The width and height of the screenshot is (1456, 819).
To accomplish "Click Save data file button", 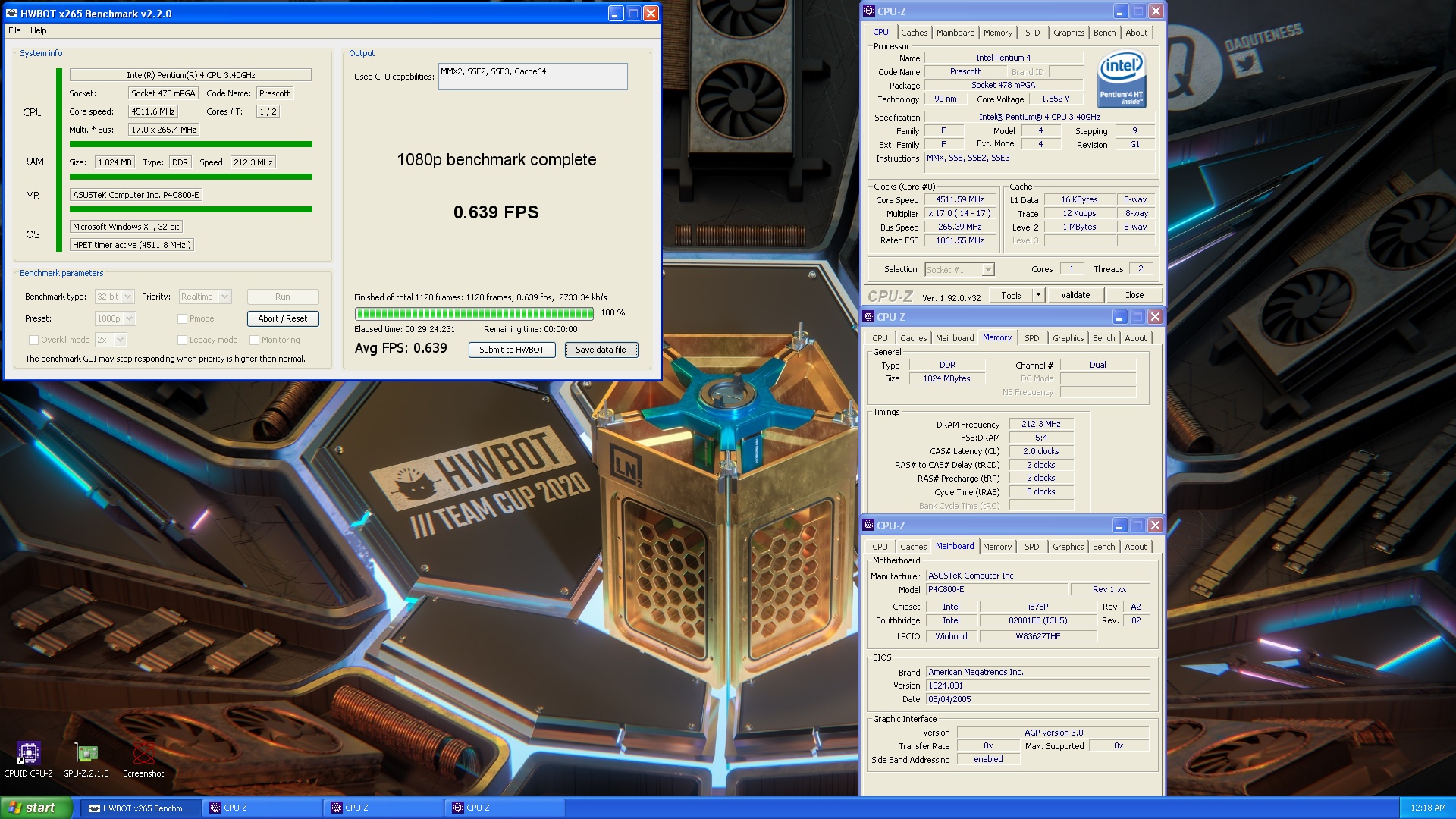I will 601,350.
